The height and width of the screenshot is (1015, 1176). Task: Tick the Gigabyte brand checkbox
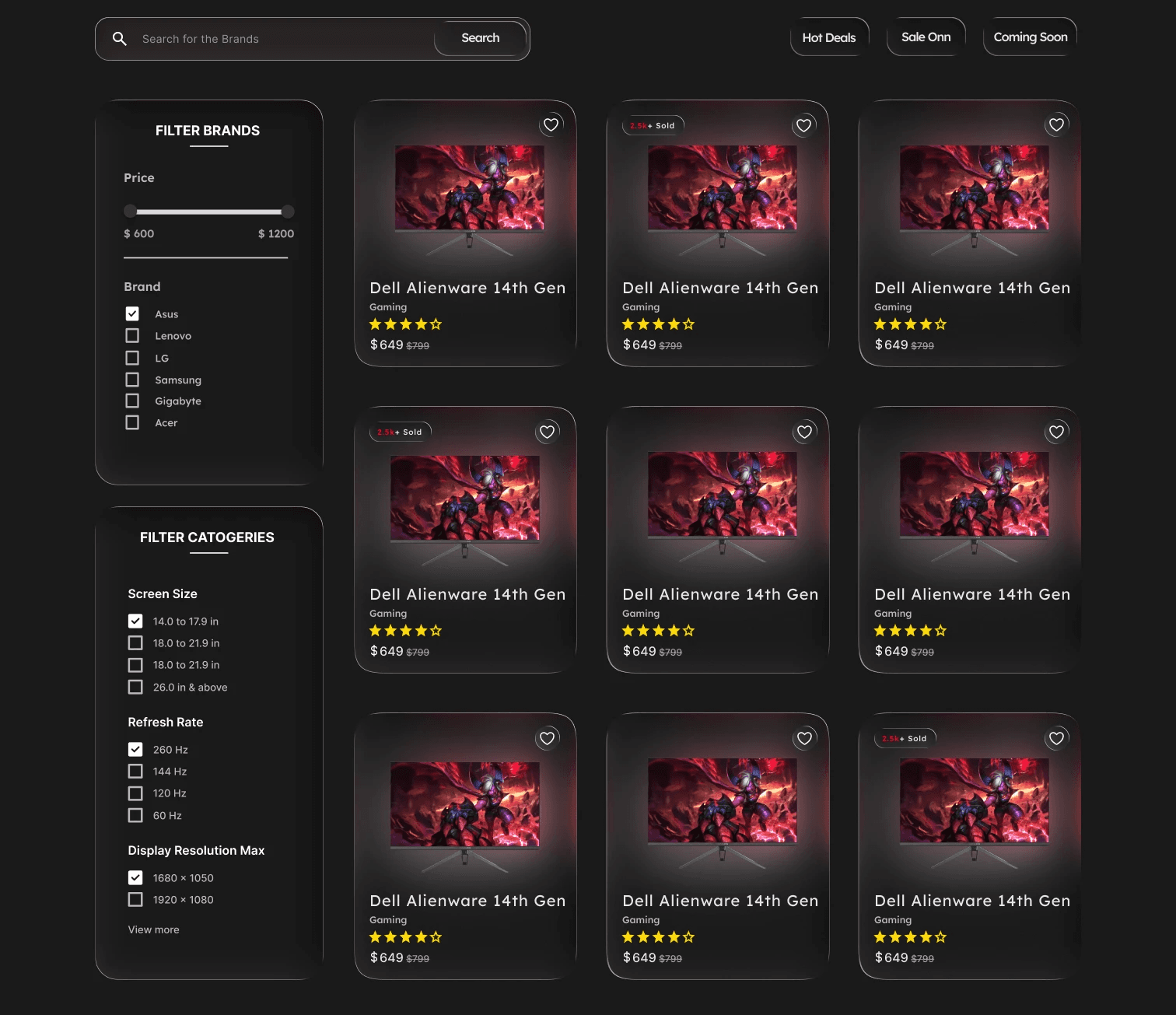tap(132, 401)
